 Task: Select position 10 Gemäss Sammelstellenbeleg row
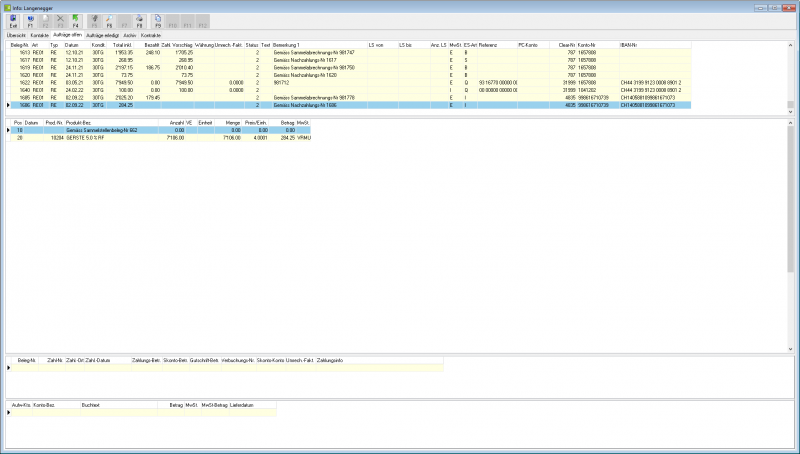(x=160, y=130)
